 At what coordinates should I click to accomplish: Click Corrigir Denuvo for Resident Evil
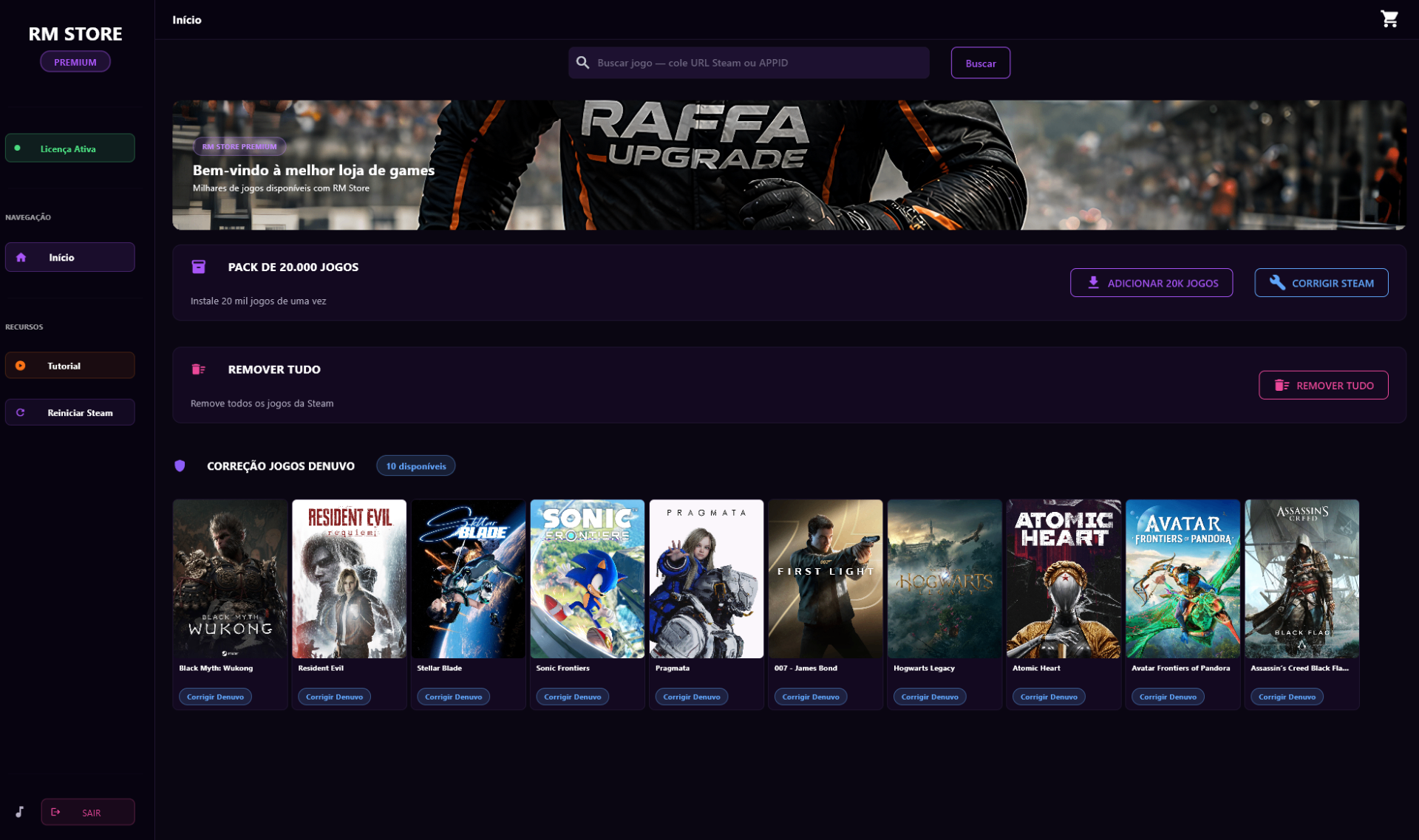[x=334, y=697]
